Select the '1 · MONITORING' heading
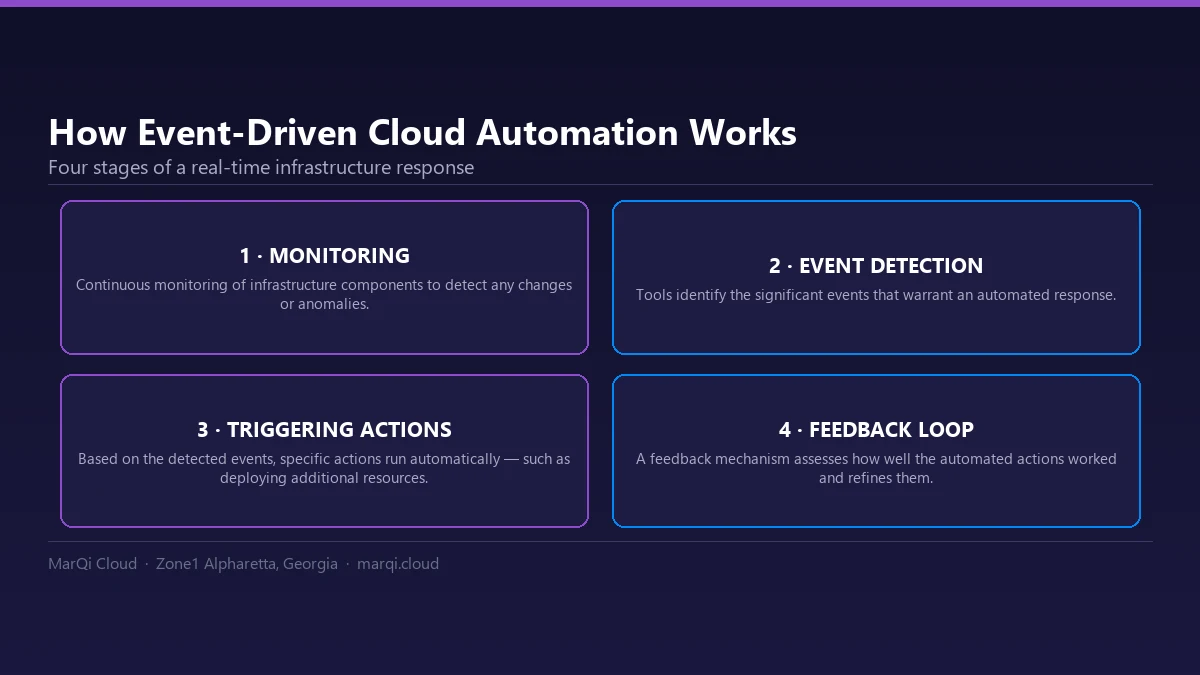This screenshot has width=1200, height=675. point(324,256)
